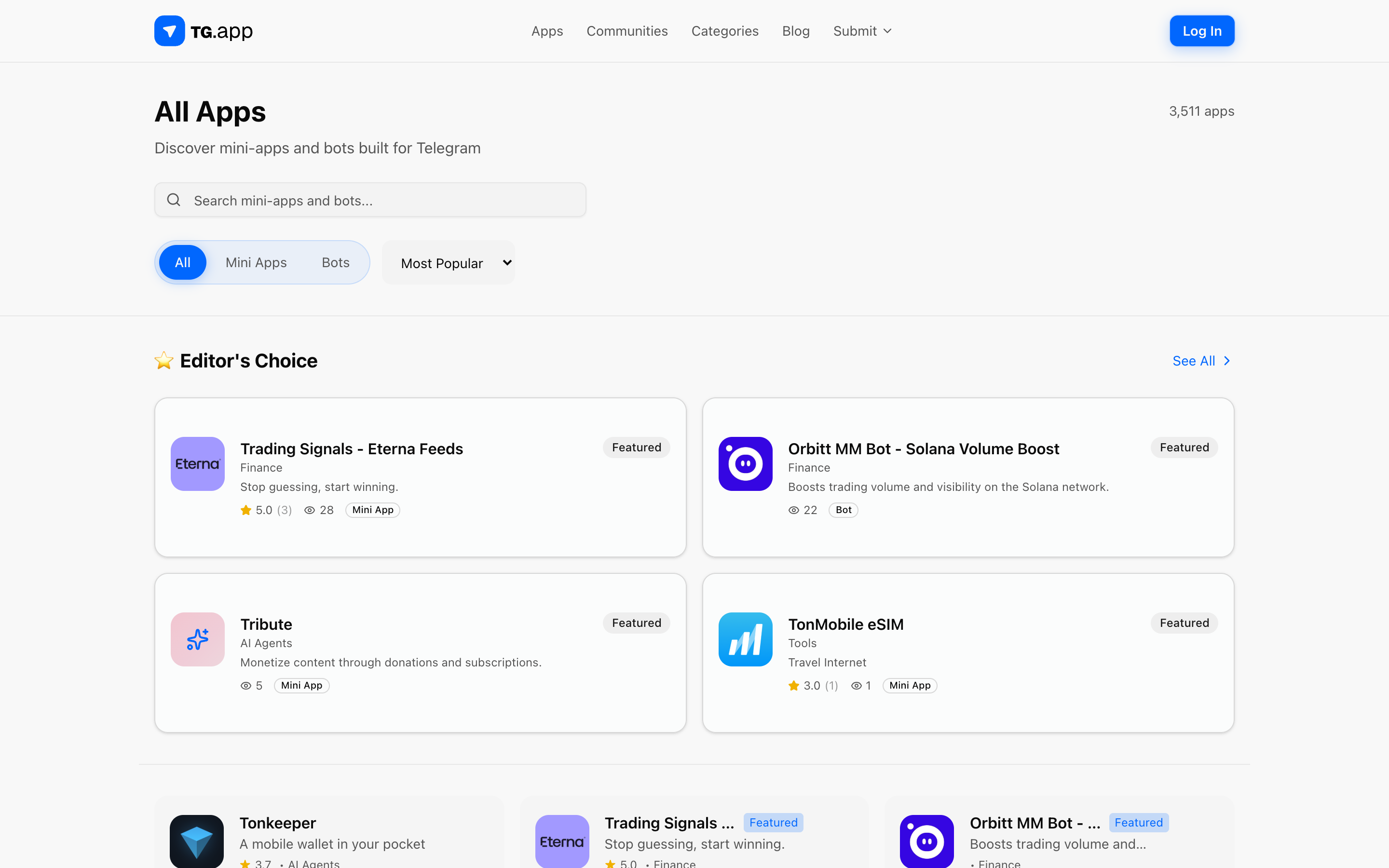Click the views eye icon on Tribute card
Image resolution: width=1389 pixels, height=868 pixels.
click(x=245, y=685)
